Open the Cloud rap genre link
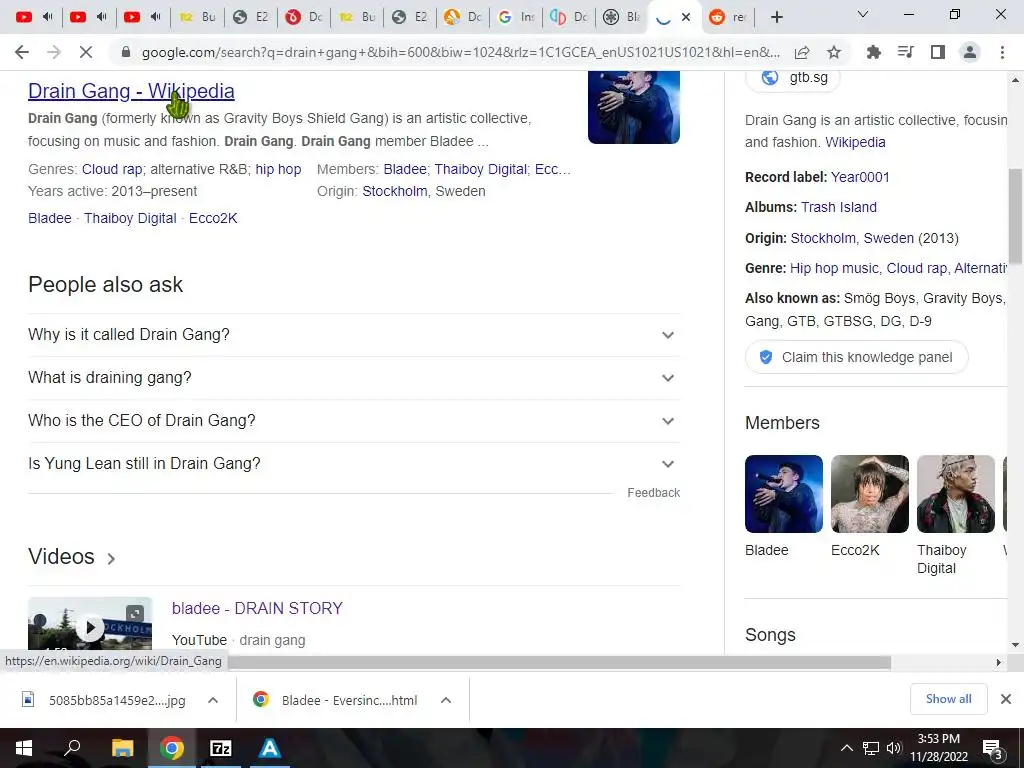The image size is (1024, 768). tap(112, 169)
